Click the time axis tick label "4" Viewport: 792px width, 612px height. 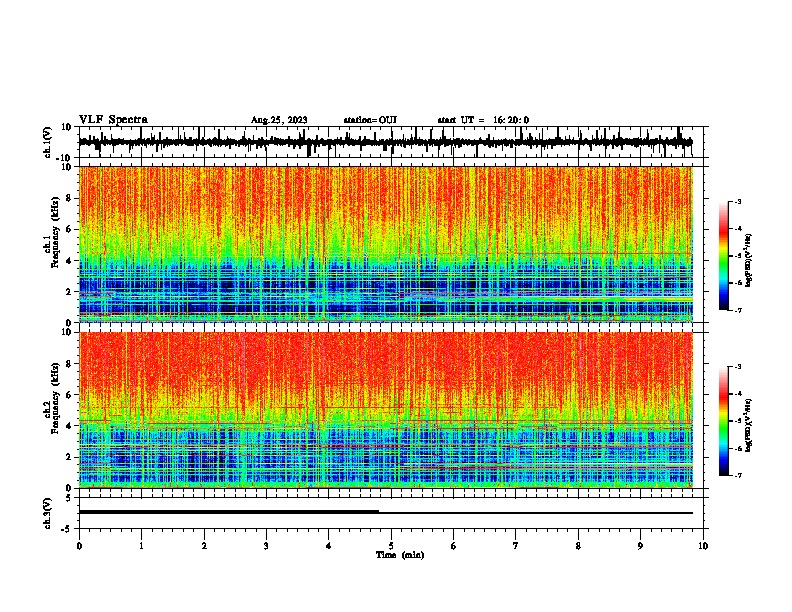(329, 546)
